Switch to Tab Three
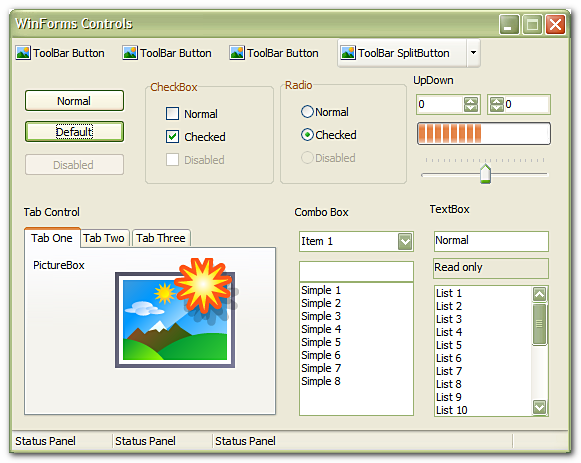Image resolution: width=581 pixels, height=463 pixels. [161, 238]
